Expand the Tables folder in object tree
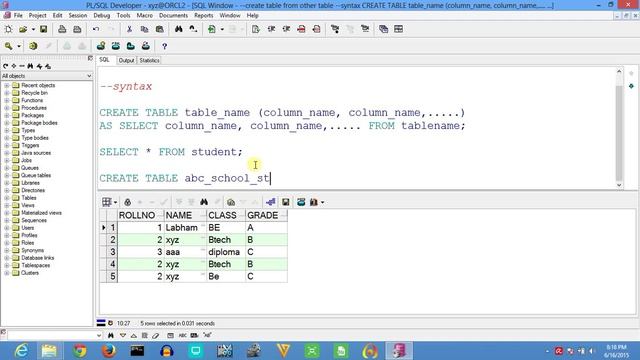The image size is (640, 360). click(x=7, y=198)
